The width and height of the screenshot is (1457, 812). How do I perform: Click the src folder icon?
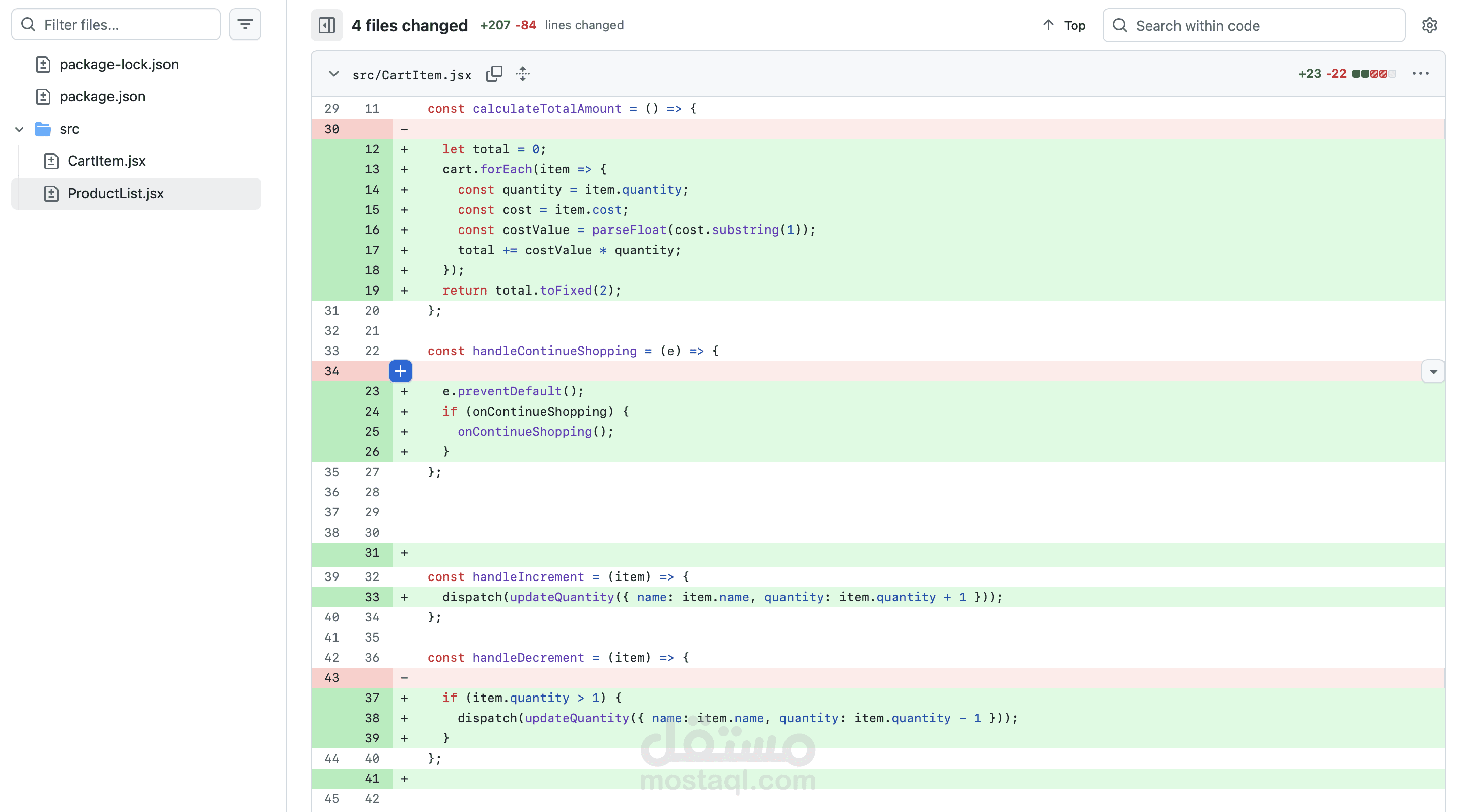43,129
